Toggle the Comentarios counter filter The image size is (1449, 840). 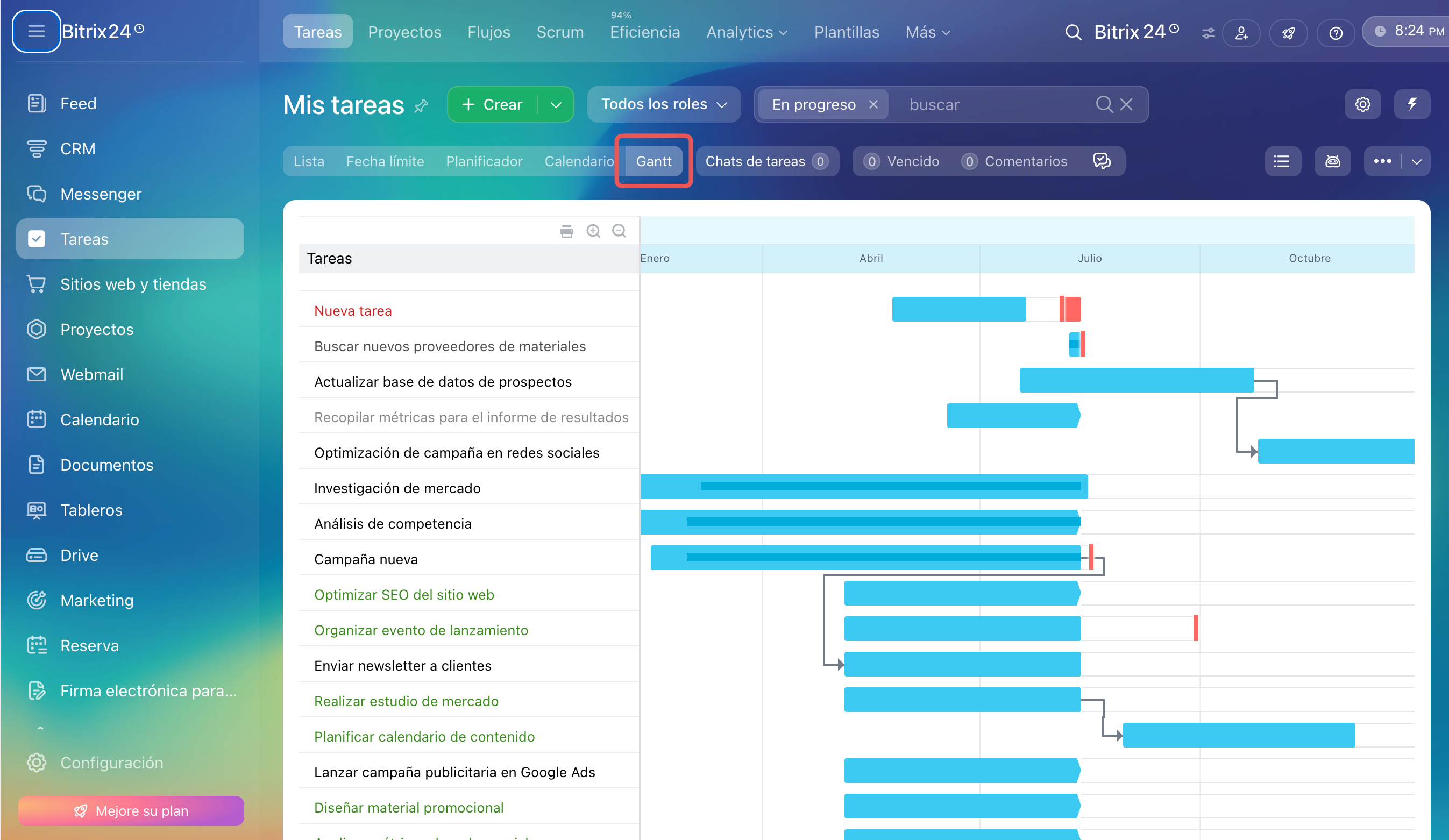point(1014,161)
